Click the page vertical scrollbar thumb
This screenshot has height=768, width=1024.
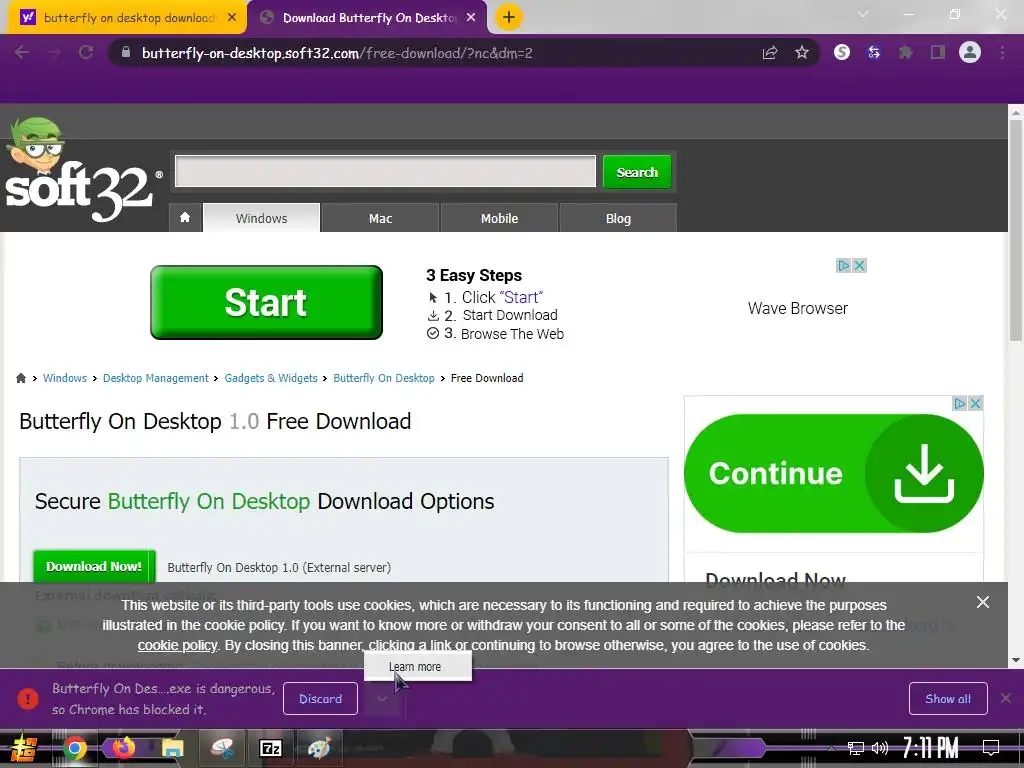tap(1015, 231)
